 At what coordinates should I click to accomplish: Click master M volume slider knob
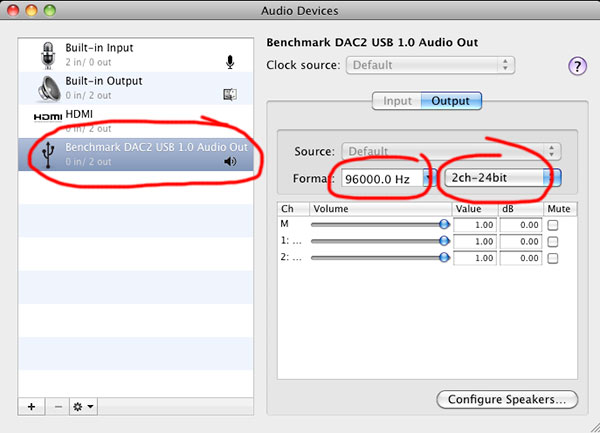coord(444,224)
